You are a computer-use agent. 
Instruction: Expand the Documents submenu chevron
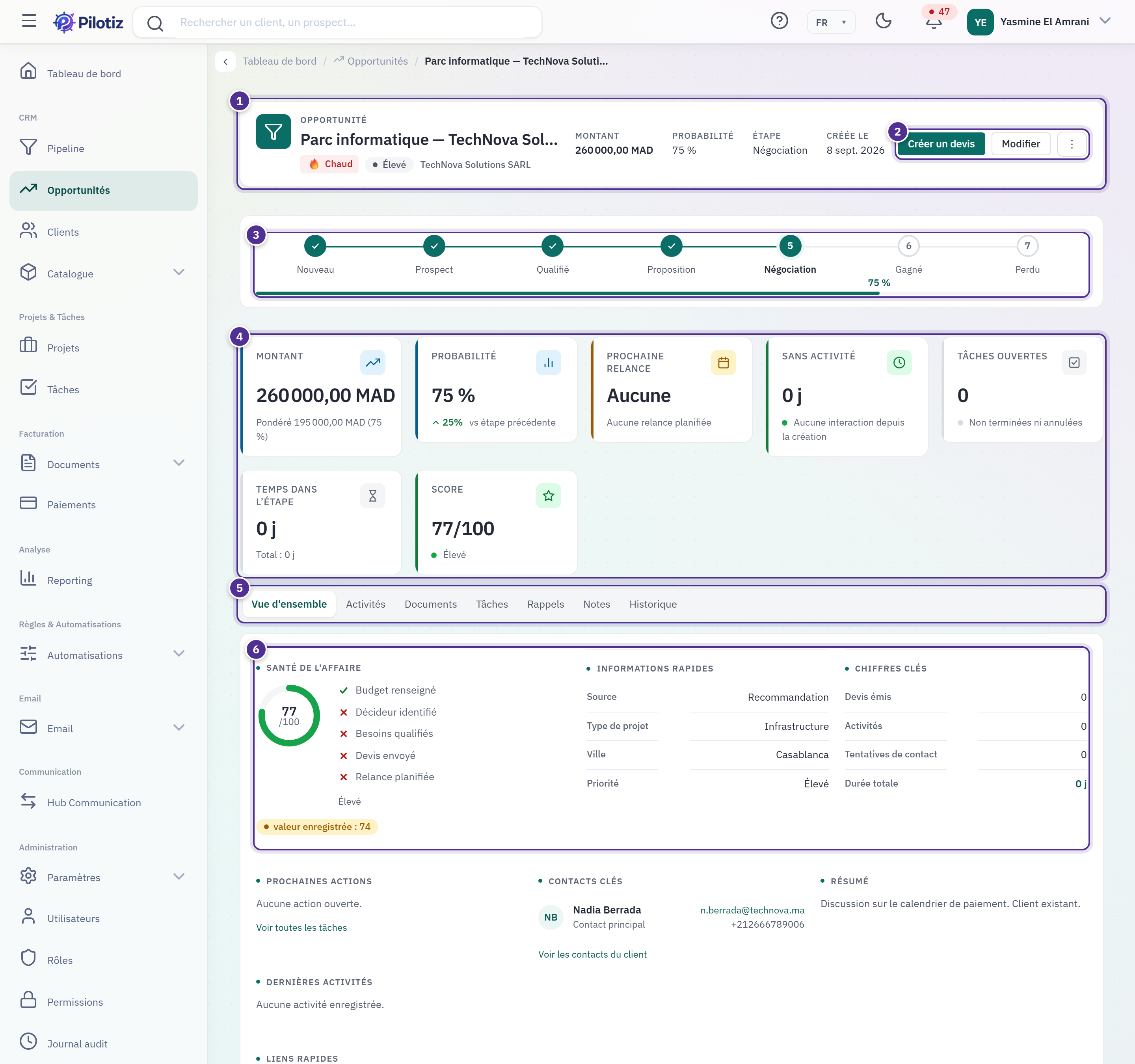tap(179, 463)
